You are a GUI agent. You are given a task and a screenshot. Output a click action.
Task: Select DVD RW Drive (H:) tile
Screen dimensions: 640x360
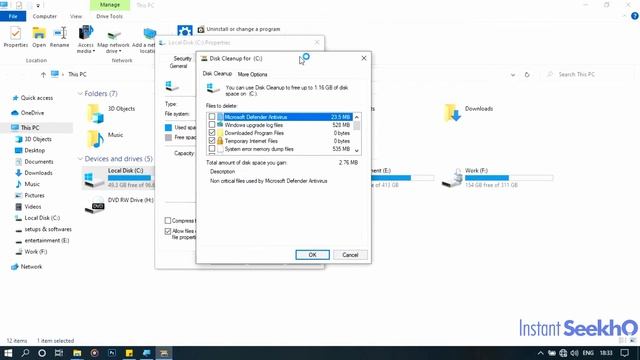(x=118, y=205)
